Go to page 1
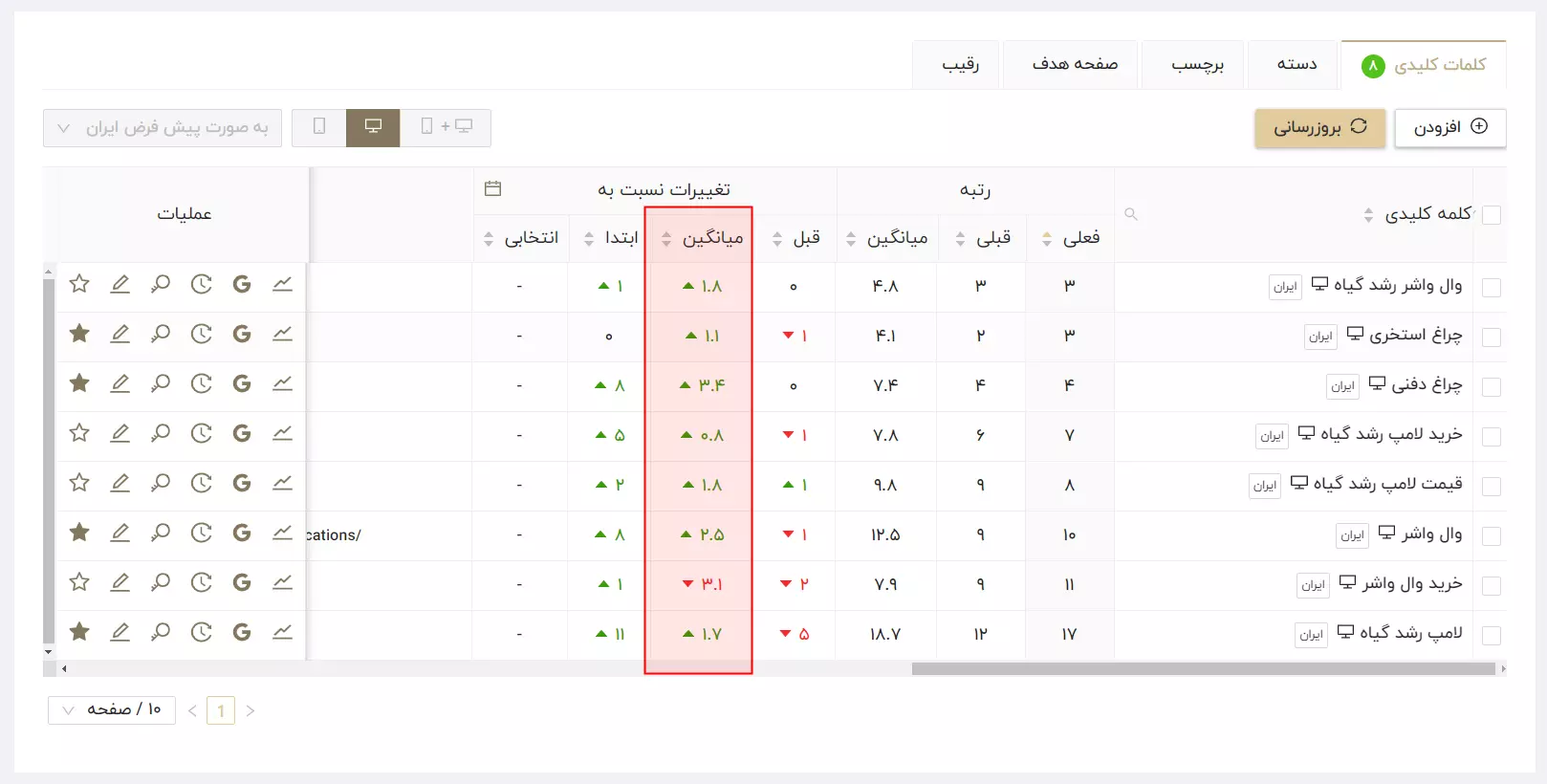This screenshot has height=784, width=1547. coord(221,710)
